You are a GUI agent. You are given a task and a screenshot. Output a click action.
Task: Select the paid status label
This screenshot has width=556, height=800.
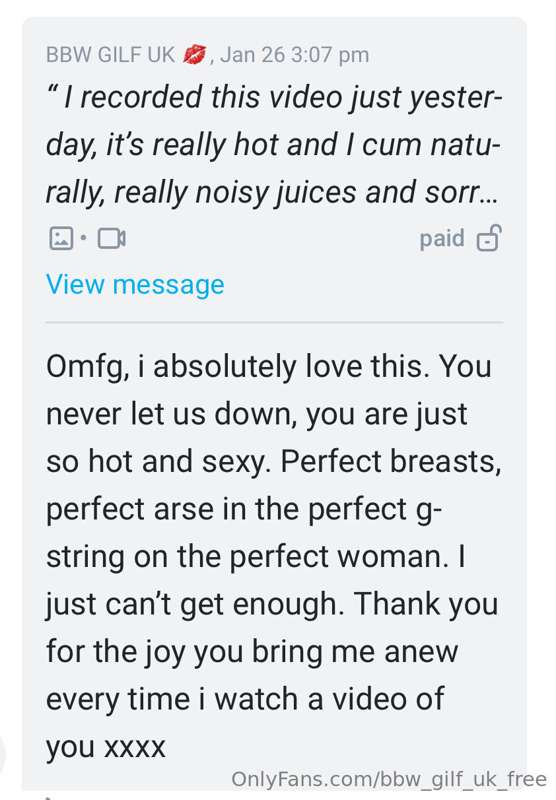point(442,238)
